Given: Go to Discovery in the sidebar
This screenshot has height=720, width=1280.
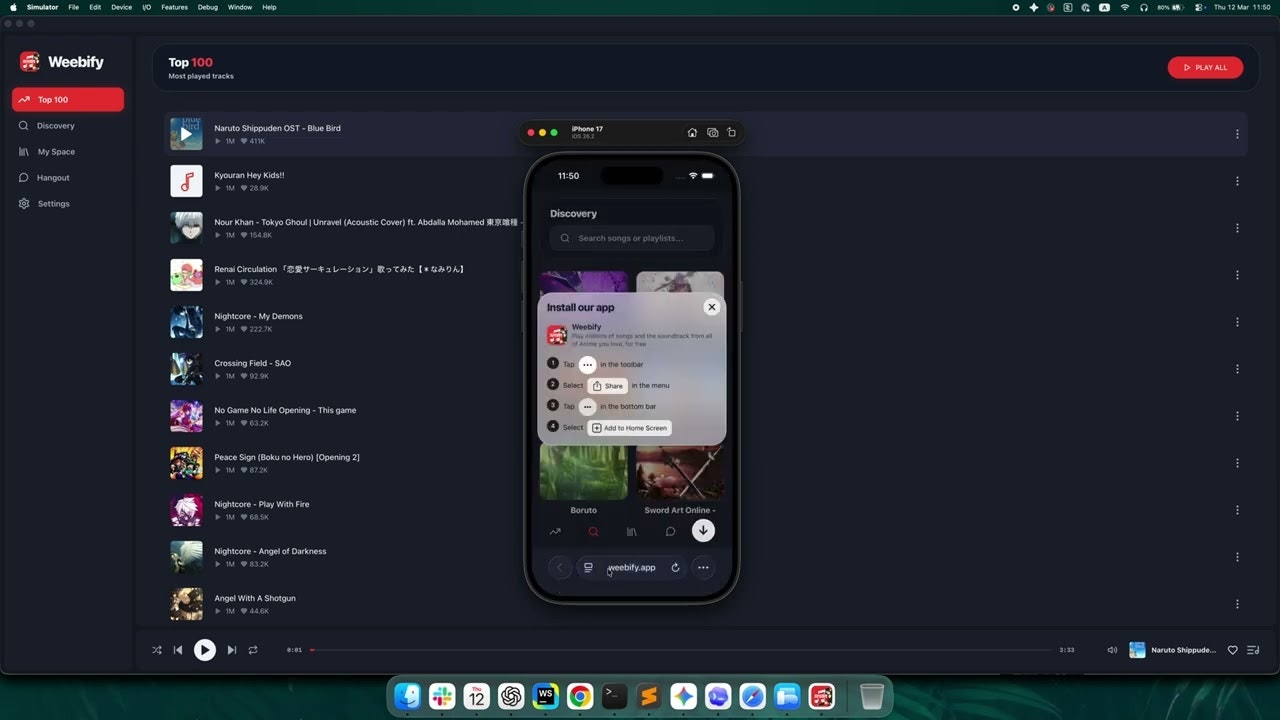Looking at the screenshot, I should click(x=68, y=126).
